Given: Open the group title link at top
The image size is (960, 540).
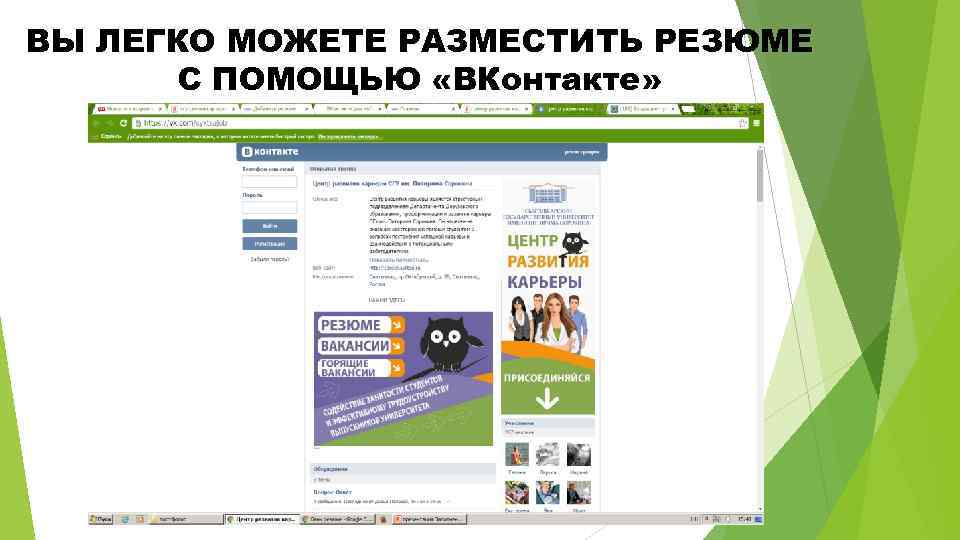Looking at the screenshot, I should tap(392, 183).
